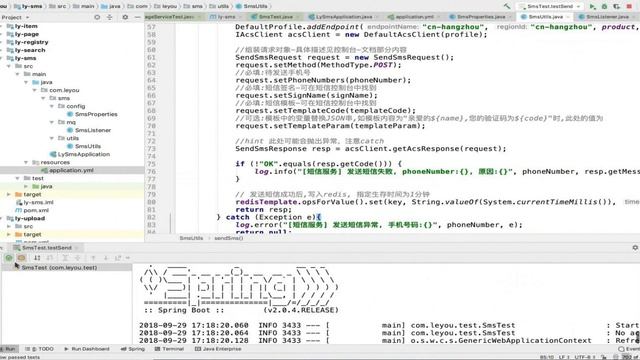Open the Spring tool window
Viewport: 640px width, 360px height.
(x=133, y=349)
